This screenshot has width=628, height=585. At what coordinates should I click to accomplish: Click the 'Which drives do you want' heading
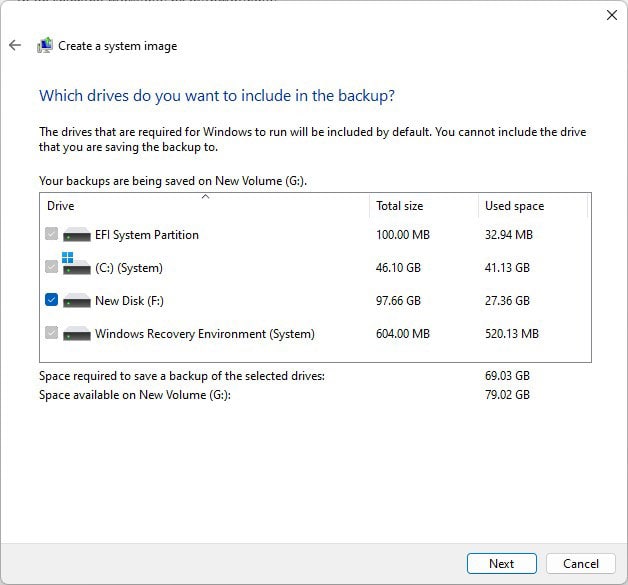pyautogui.click(x=217, y=96)
